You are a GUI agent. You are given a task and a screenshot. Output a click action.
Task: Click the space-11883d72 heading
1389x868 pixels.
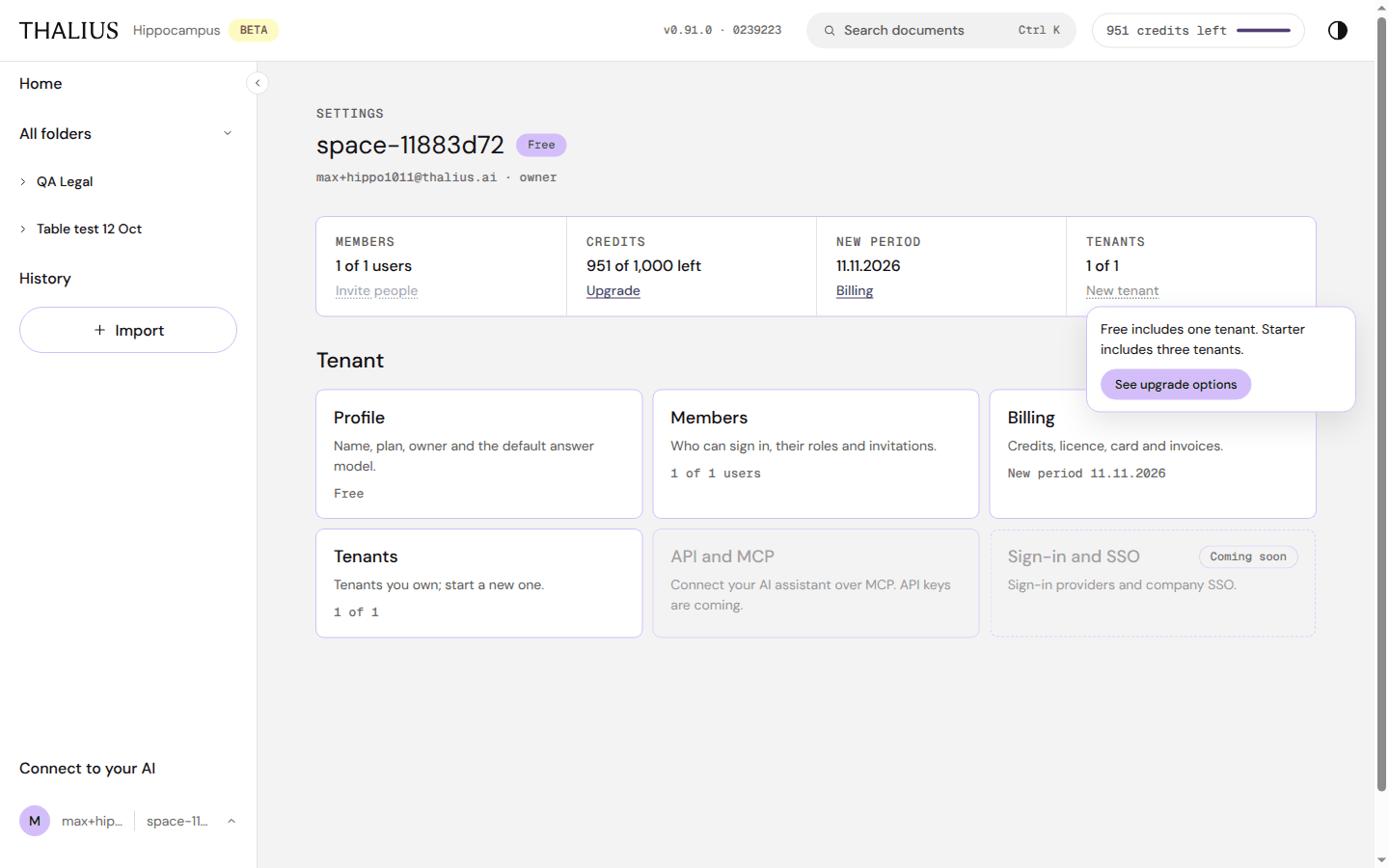point(410,145)
